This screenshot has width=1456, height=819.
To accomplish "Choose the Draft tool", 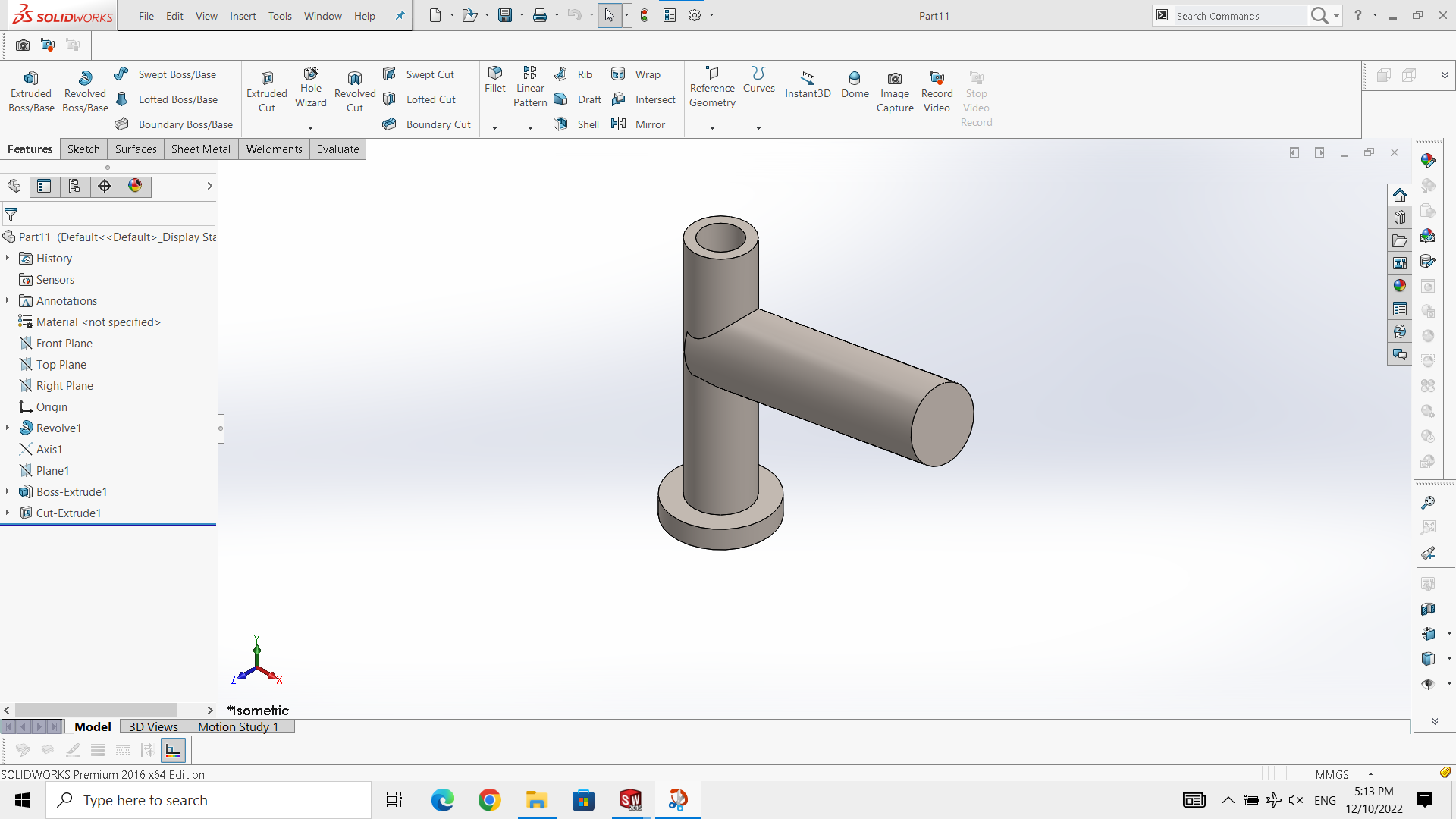I will pyautogui.click(x=578, y=99).
